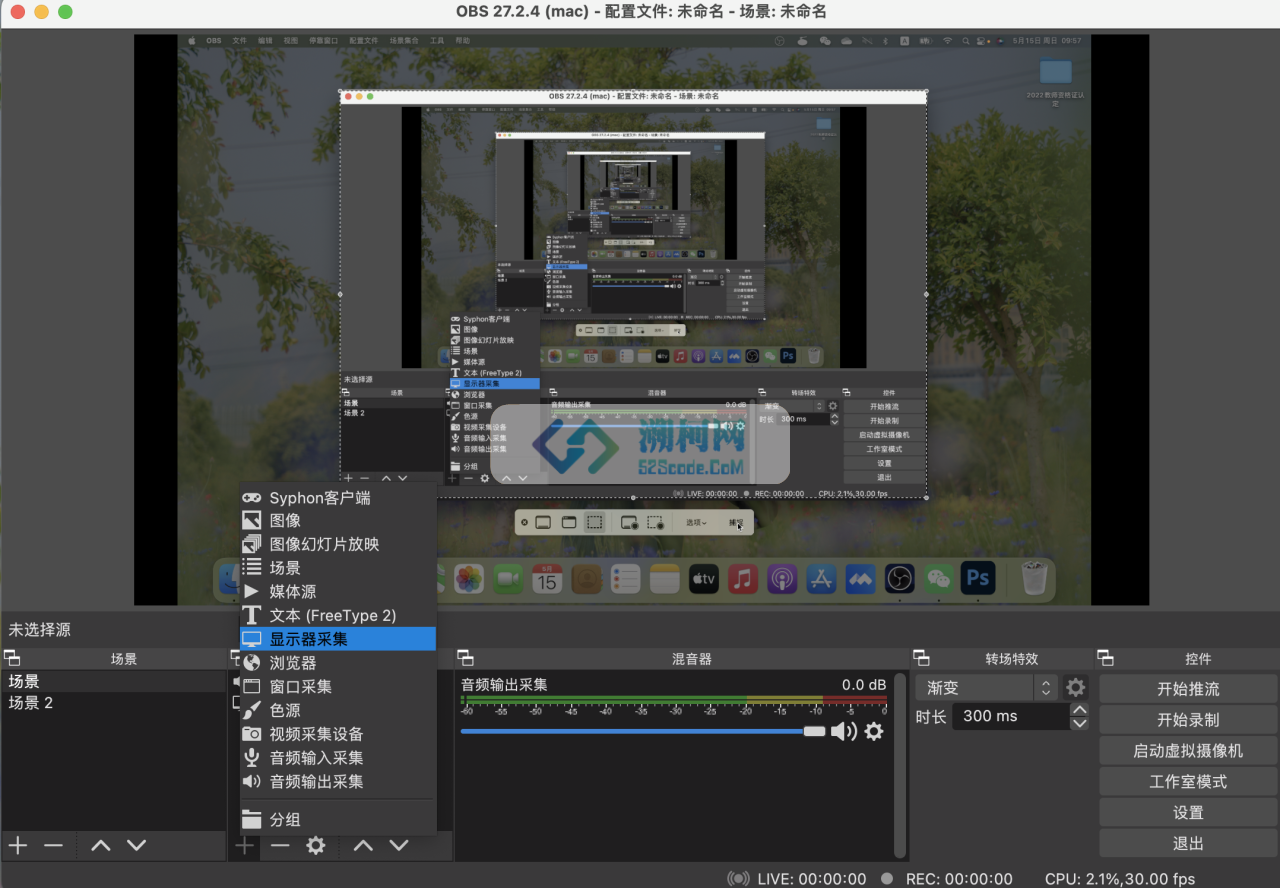
Task: Click the Music icon in the large previewed dock
Action: (742, 578)
